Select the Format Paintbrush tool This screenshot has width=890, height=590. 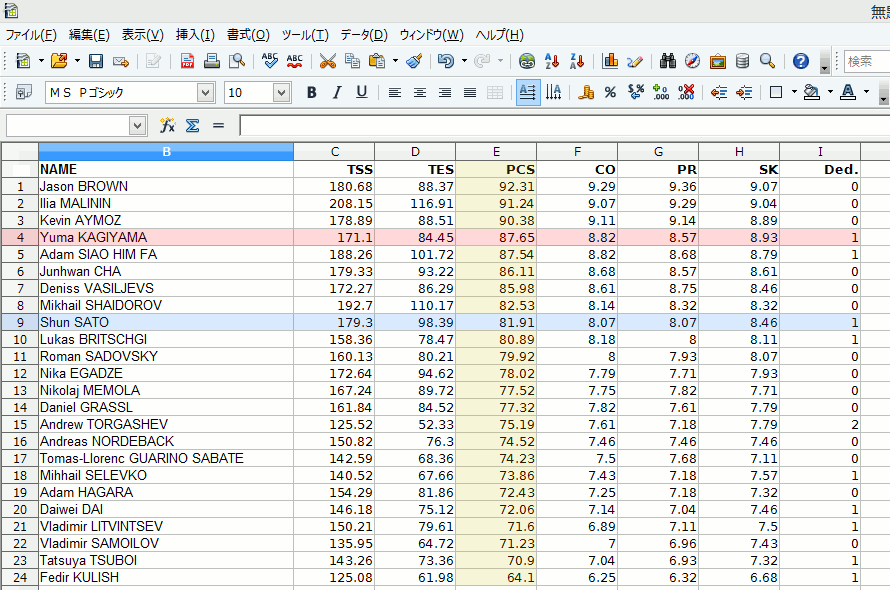coord(414,61)
